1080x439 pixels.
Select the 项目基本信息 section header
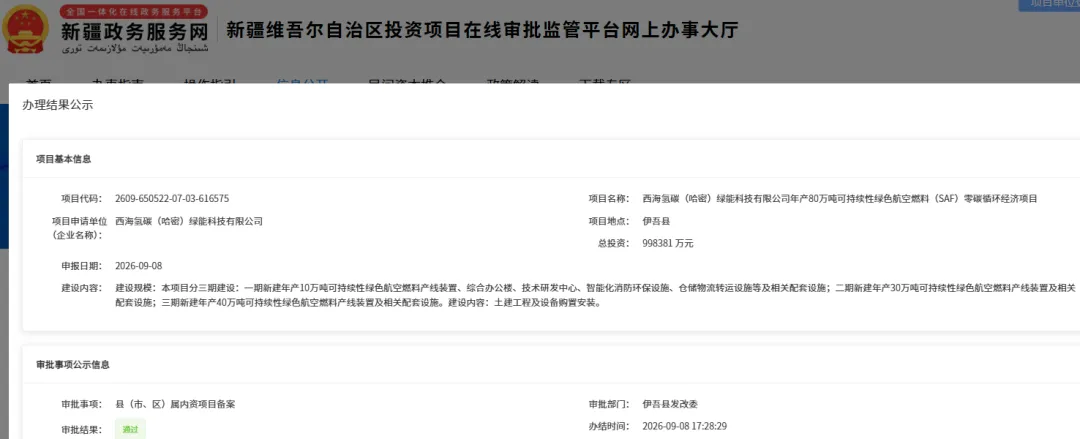[63, 159]
